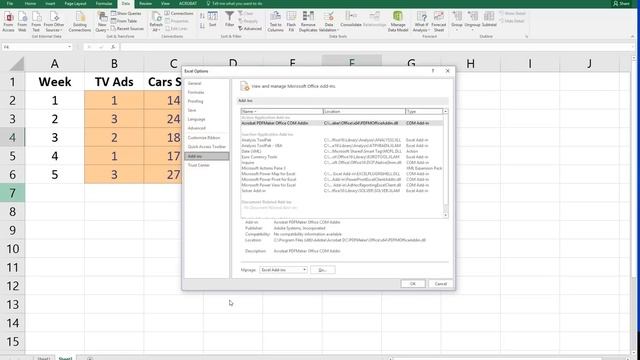
Task: Select column H header
Action: (x=471, y=64)
